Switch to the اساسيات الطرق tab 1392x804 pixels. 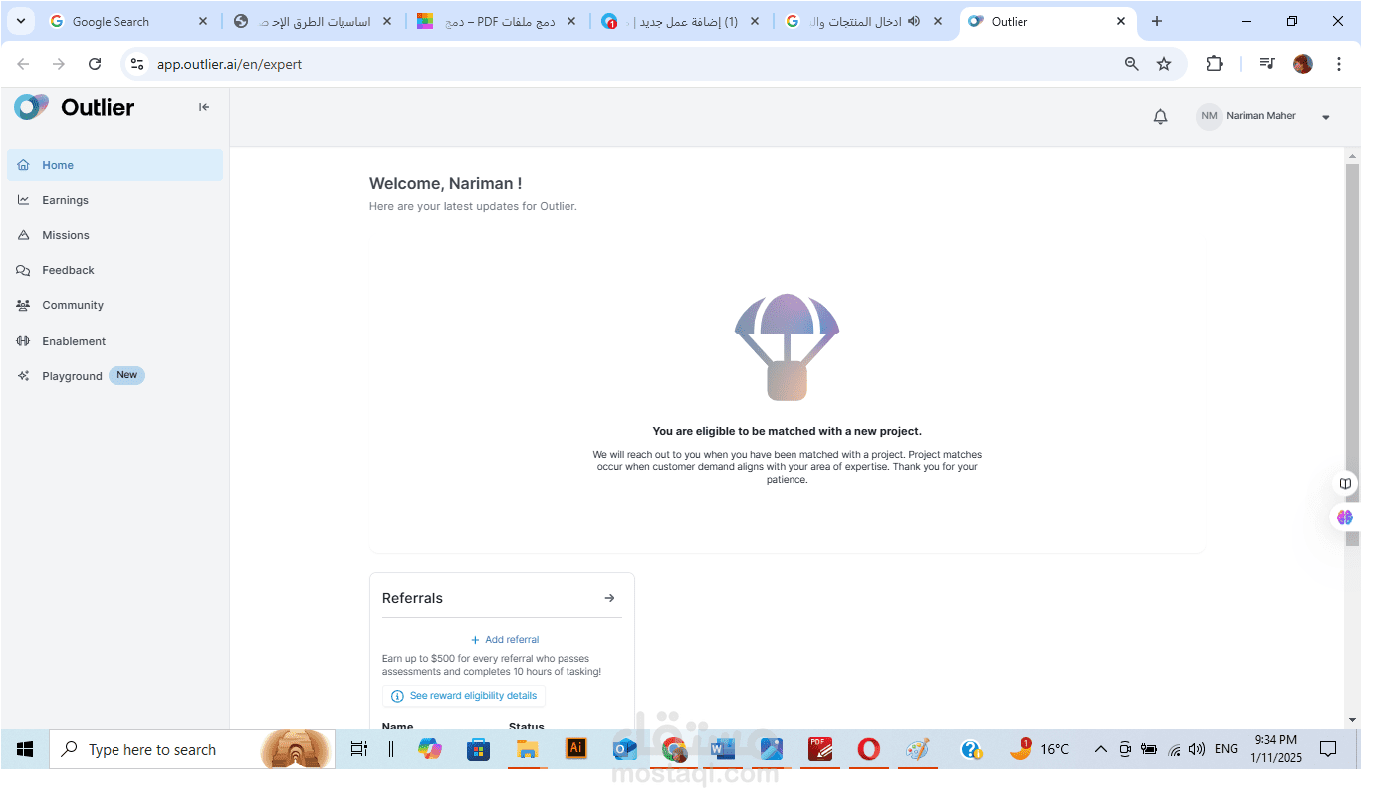(312, 21)
